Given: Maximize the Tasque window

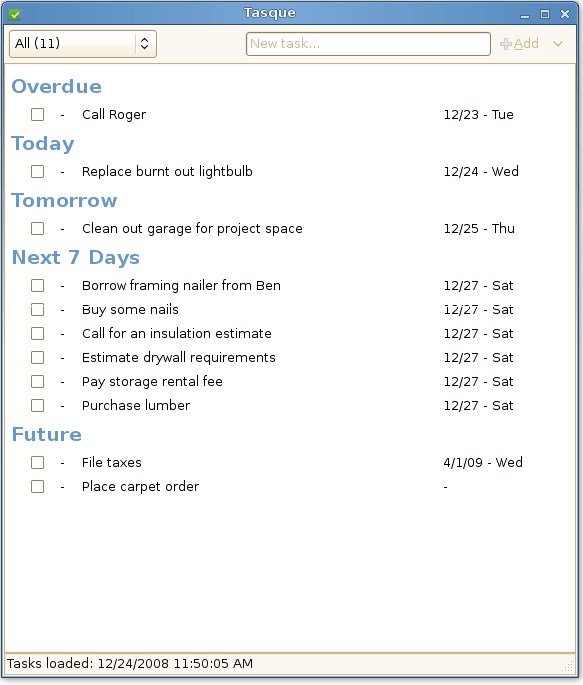Looking at the screenshot, I should [x=545, y=14].
